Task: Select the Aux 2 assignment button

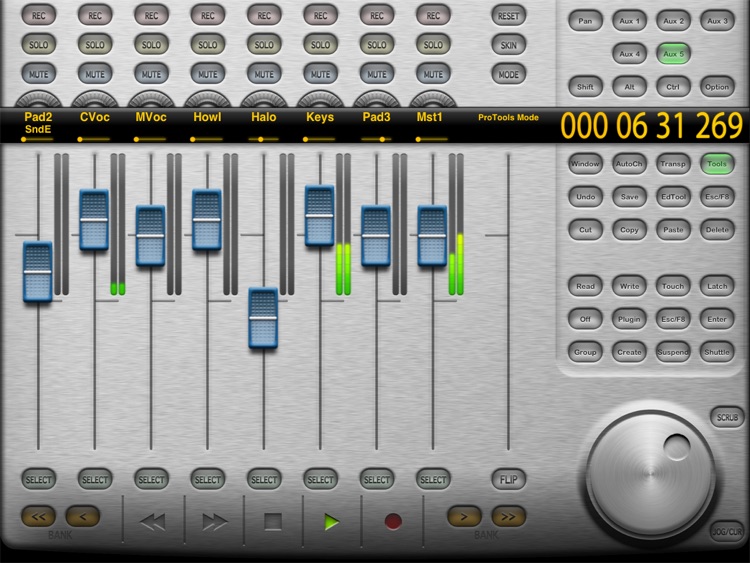Action: [673, 21]
